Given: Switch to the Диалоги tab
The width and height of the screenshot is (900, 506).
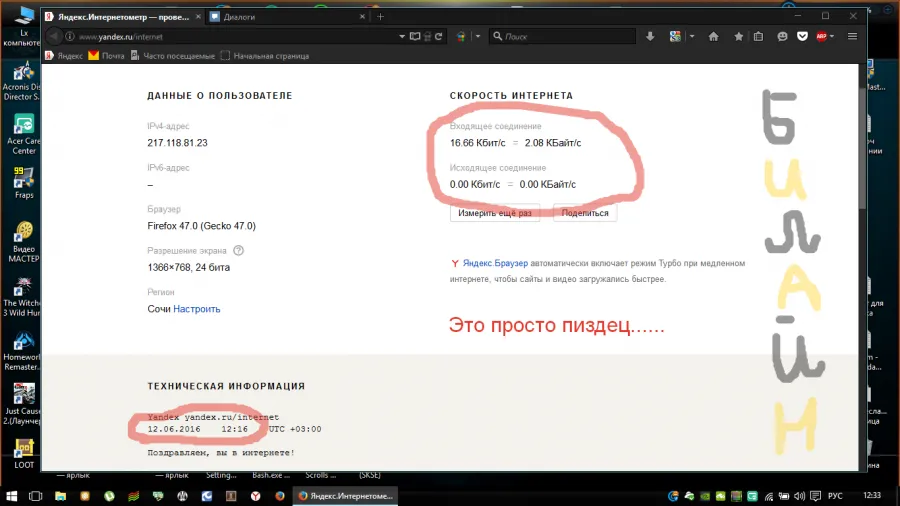Looking at the screenshot, I should coord(287,17).
